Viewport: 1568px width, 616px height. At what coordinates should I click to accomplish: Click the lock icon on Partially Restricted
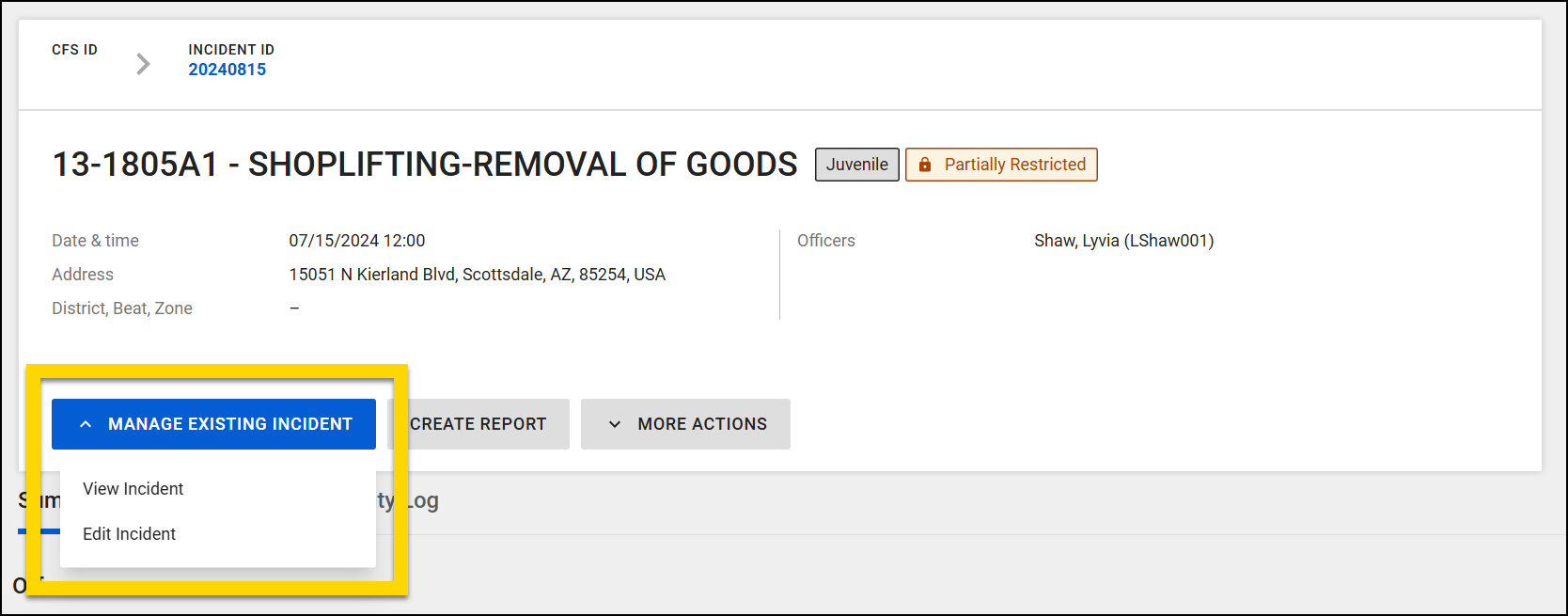coord(925,165)
